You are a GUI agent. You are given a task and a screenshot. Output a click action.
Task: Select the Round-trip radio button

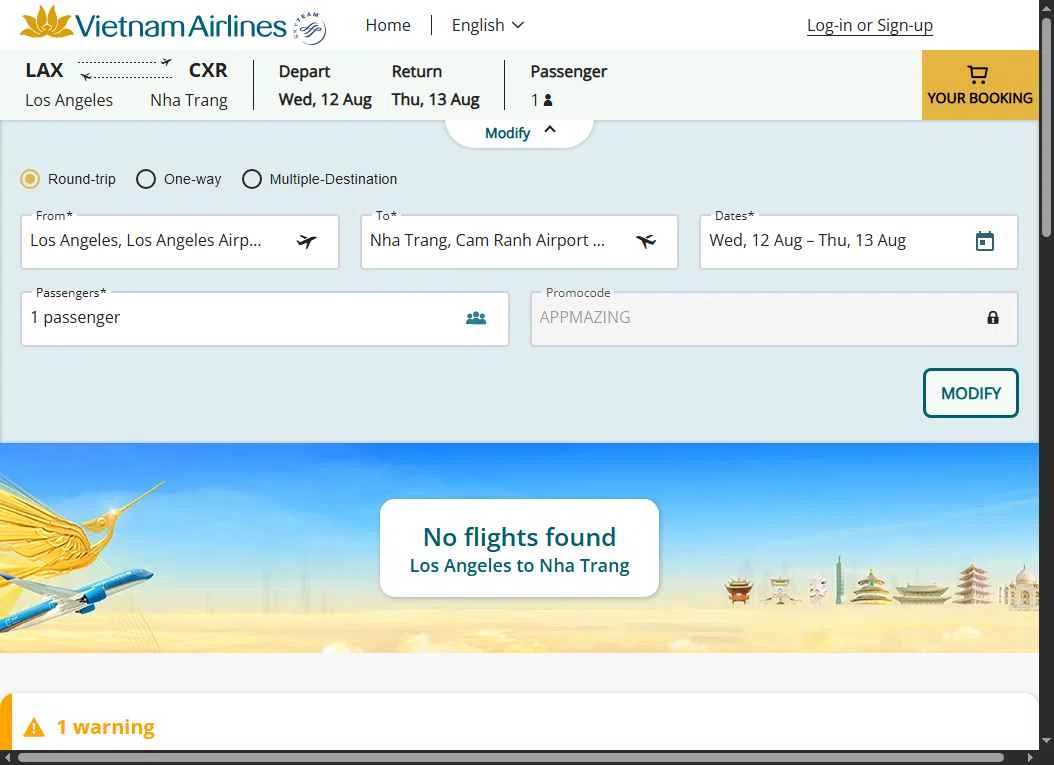click(x=30, y=179)
